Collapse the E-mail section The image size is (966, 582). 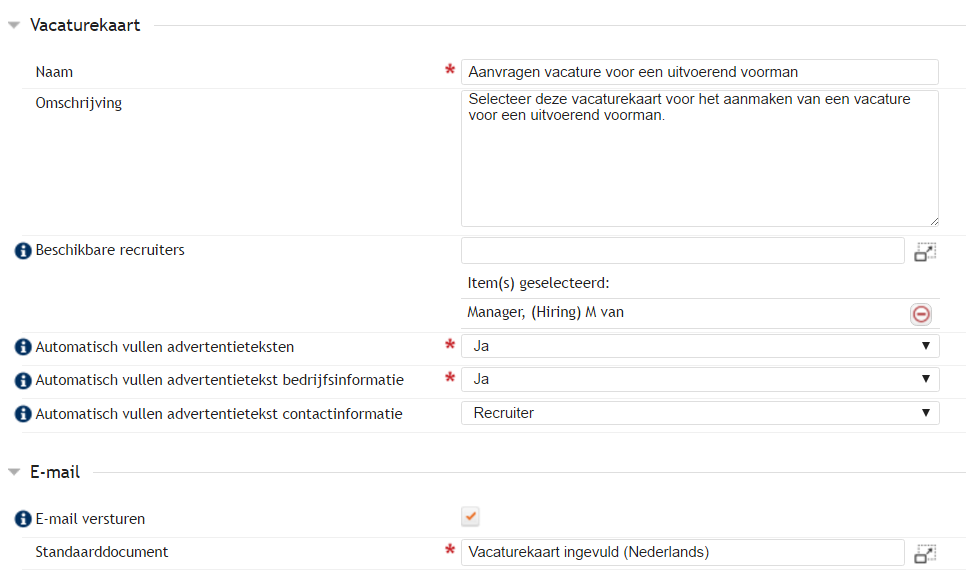point(14,472)
